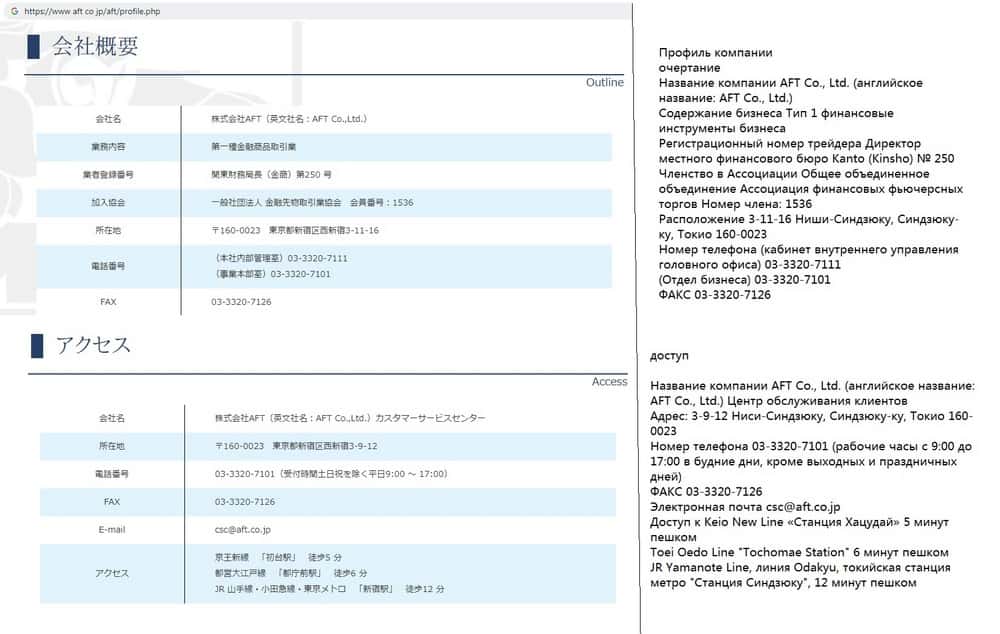Click the line starting Доступ к Keio New Line

pos(799,522)
